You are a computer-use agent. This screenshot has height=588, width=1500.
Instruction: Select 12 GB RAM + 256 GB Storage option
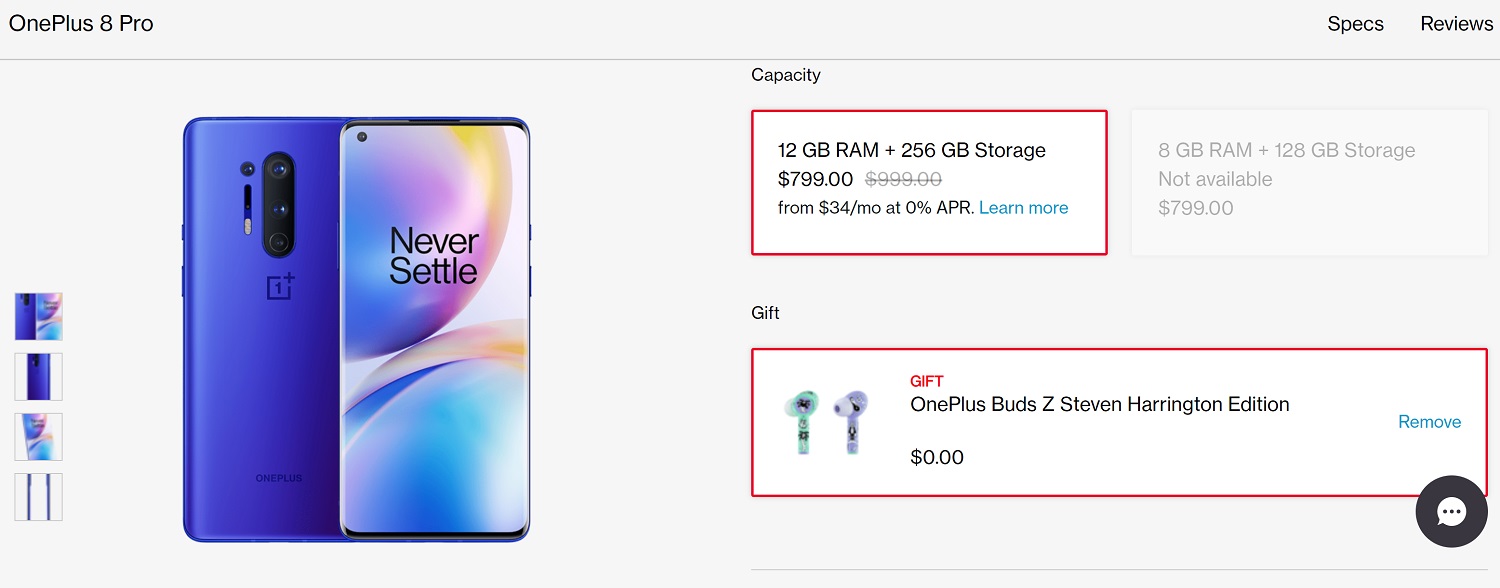929,182
